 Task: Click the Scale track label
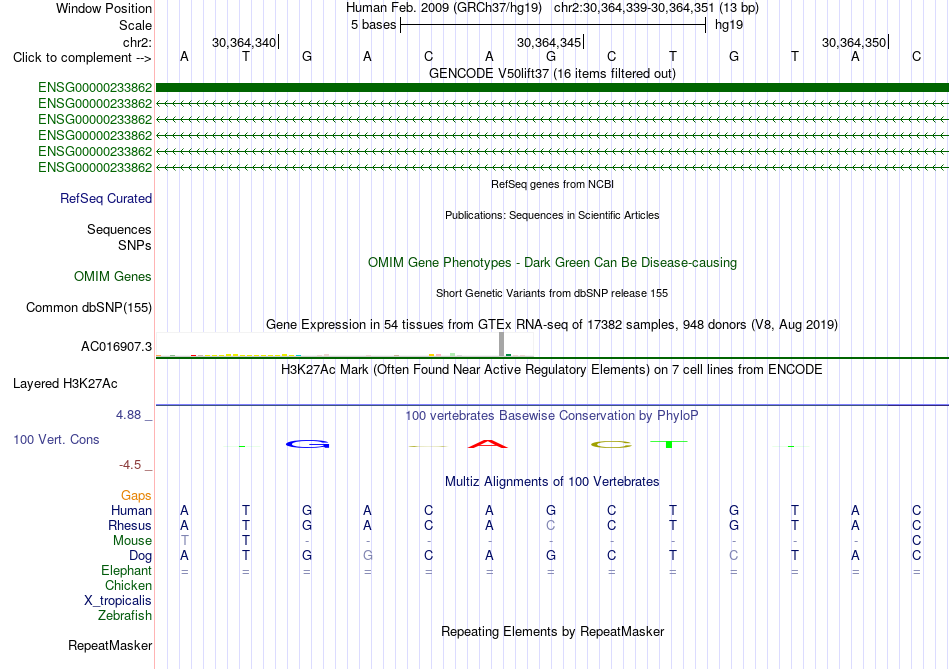point(135,25)
